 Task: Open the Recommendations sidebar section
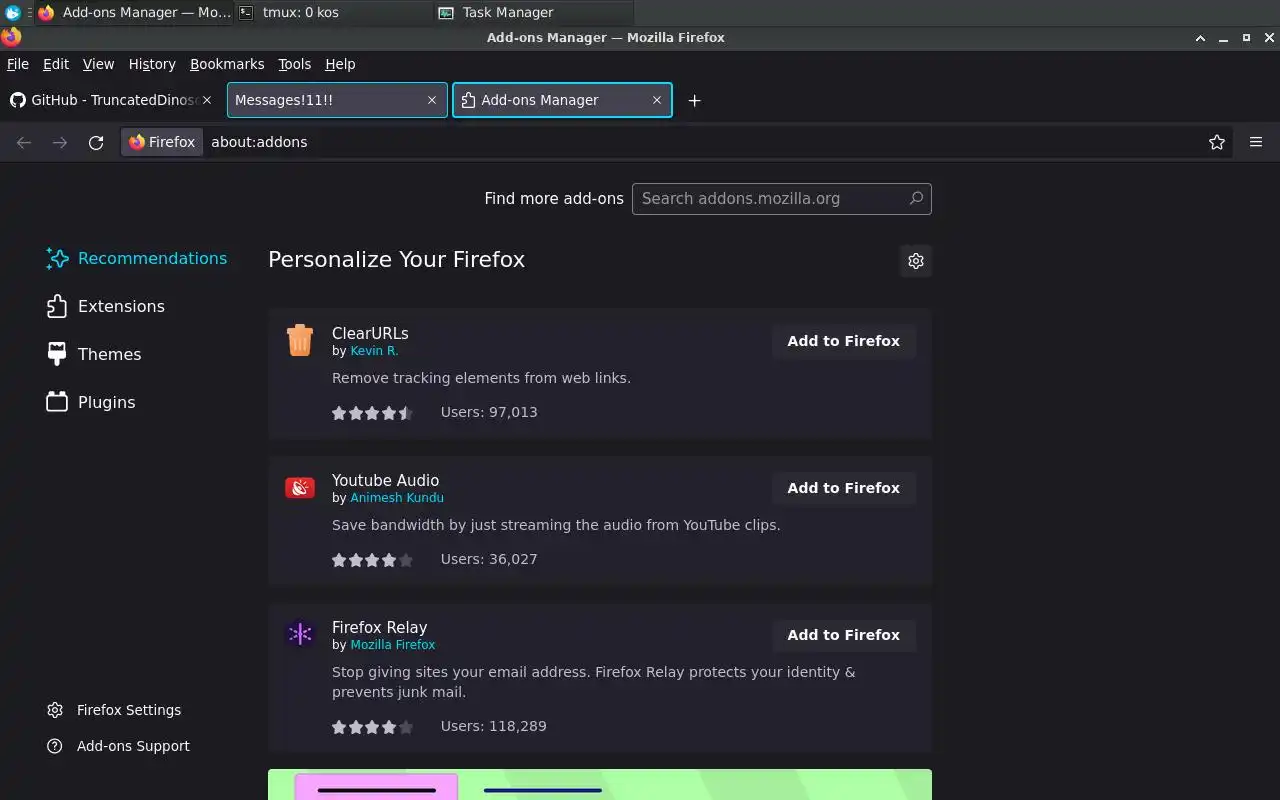click(137, 258)
